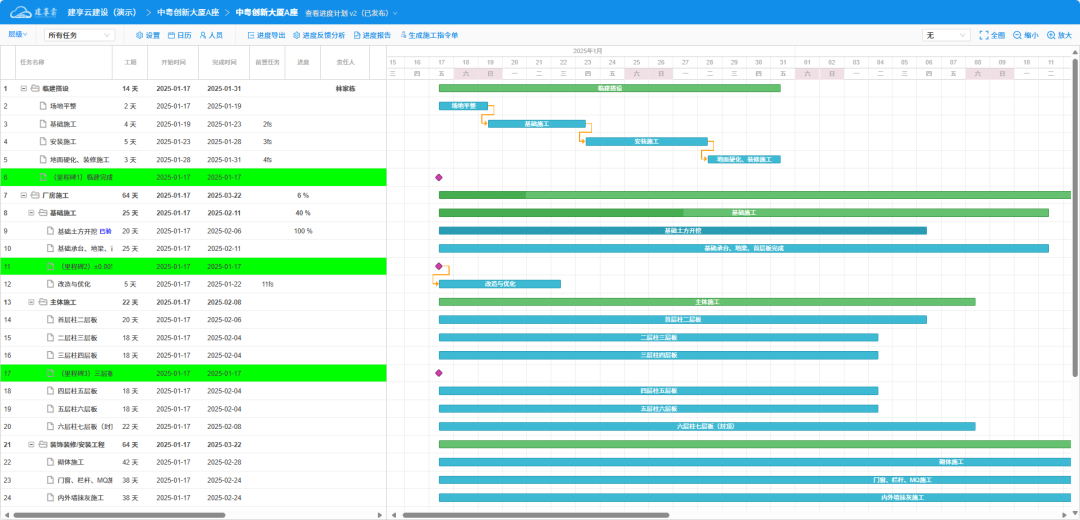Screen dimensions: 1080x520
Task: Open 设置 settings gear in toolbar
Action: tap(147, 35)
